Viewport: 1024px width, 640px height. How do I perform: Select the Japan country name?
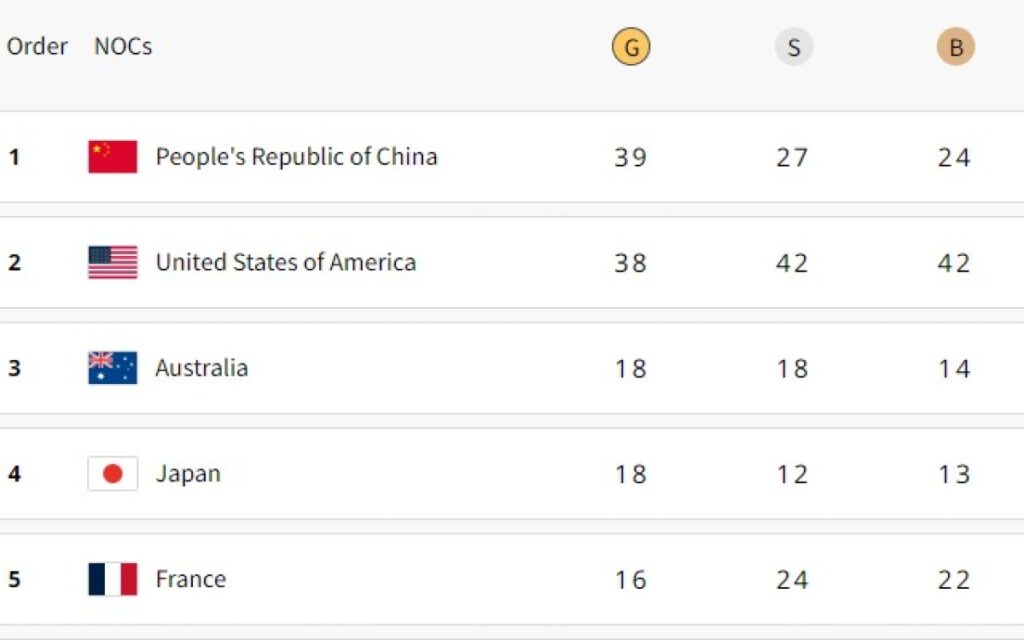tap(188, 473)
